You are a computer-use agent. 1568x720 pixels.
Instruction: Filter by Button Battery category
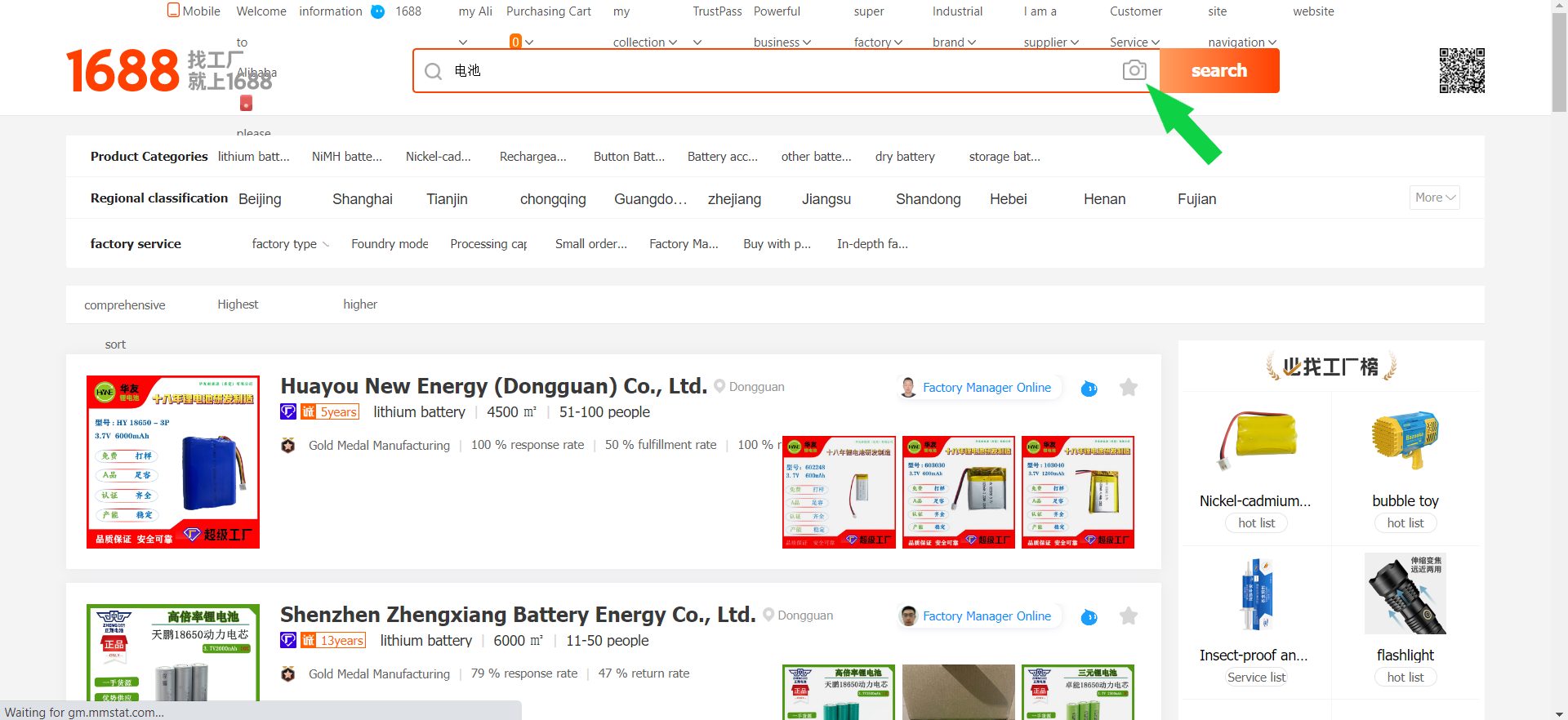(629, 157)
